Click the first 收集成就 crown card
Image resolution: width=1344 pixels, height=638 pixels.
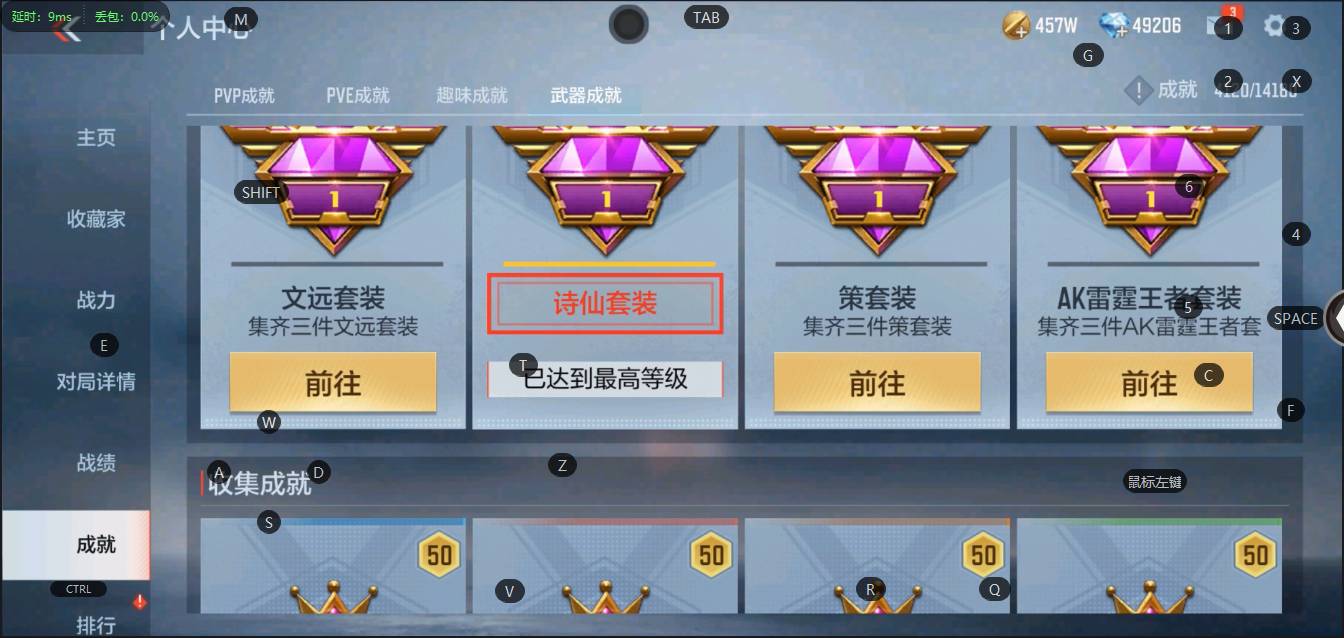[x=333, y=565]
